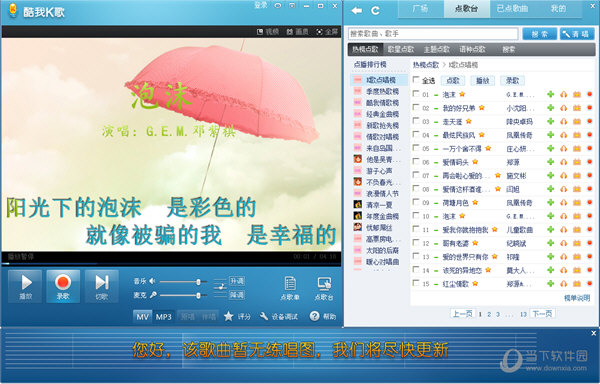Viewport: 600px width, 384px height.
Task: Switch to the 点歌台 tab
Action: click(466, 8)
